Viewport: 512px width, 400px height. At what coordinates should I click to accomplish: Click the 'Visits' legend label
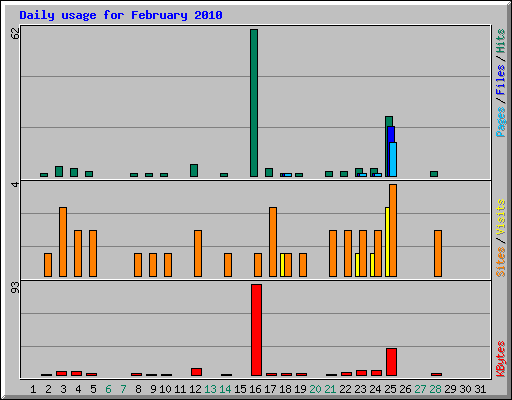coord(501,218)
